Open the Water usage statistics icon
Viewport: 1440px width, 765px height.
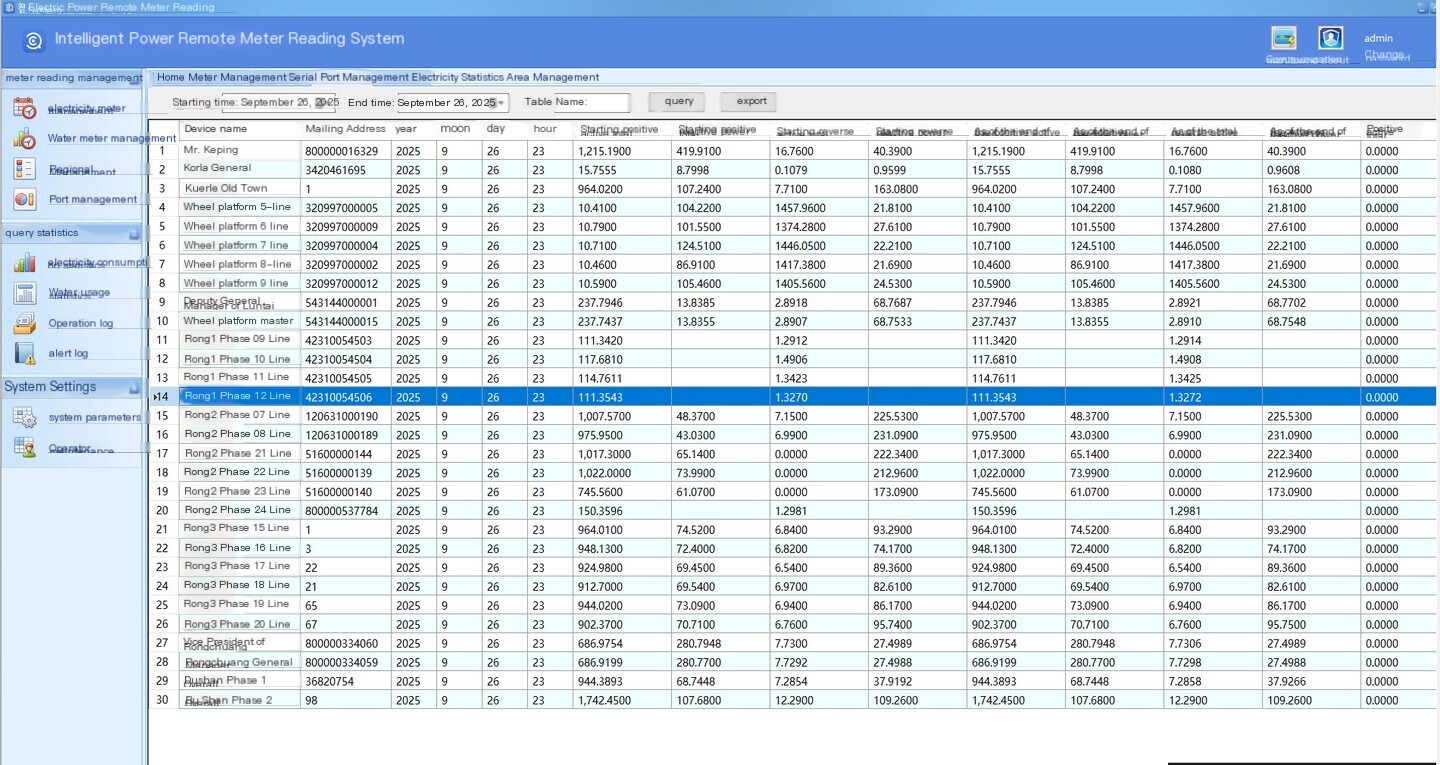(25, 293)
